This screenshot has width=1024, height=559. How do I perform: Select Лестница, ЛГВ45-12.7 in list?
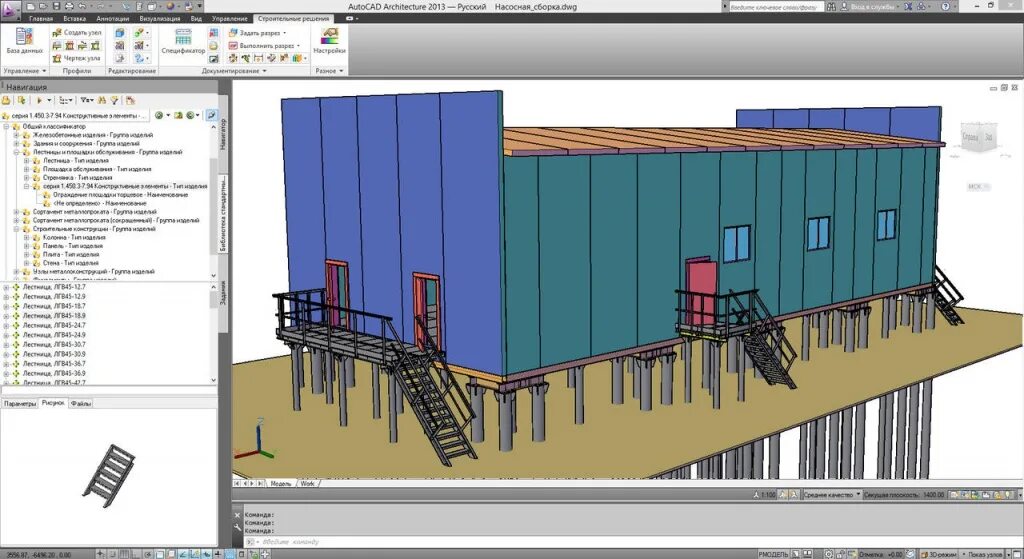tap(54, 287)
